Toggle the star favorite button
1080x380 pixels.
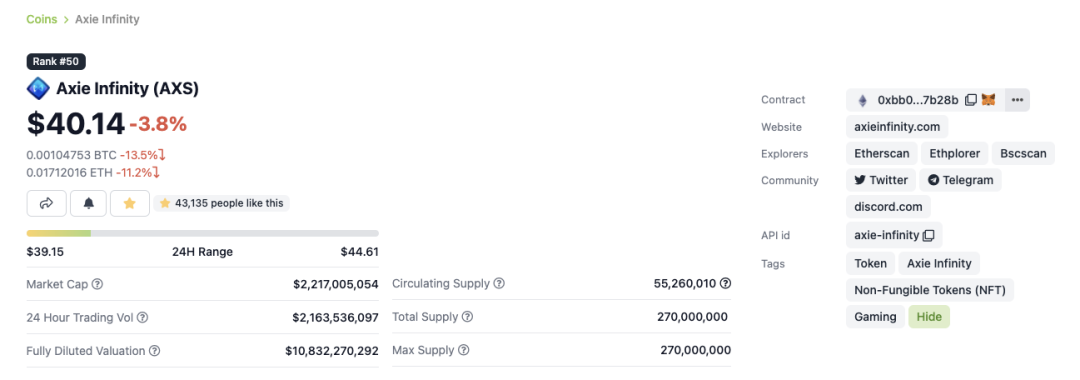(129, 203)
